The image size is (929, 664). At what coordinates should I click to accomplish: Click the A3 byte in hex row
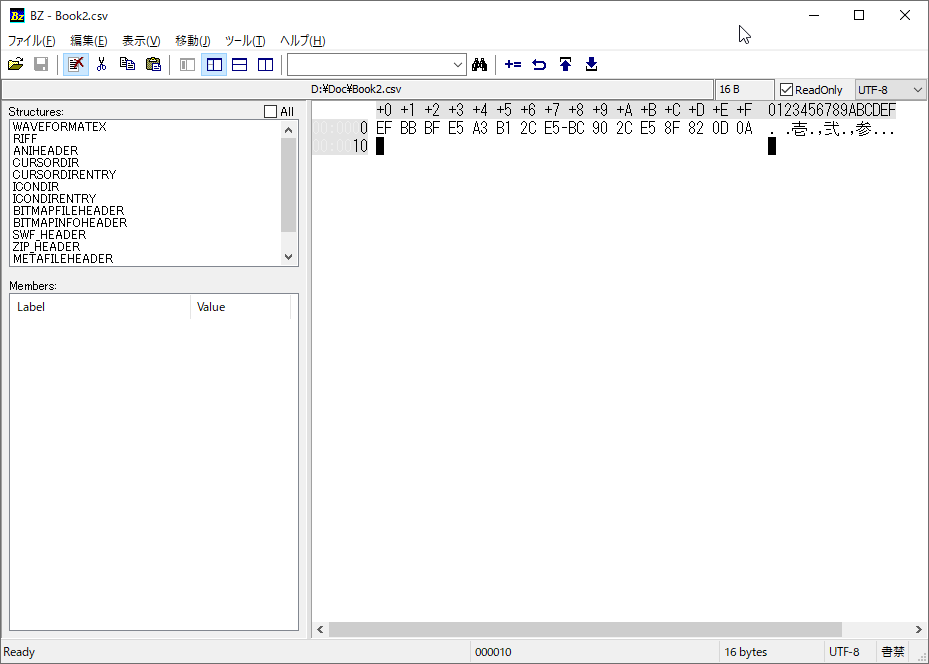pos(480,129)
